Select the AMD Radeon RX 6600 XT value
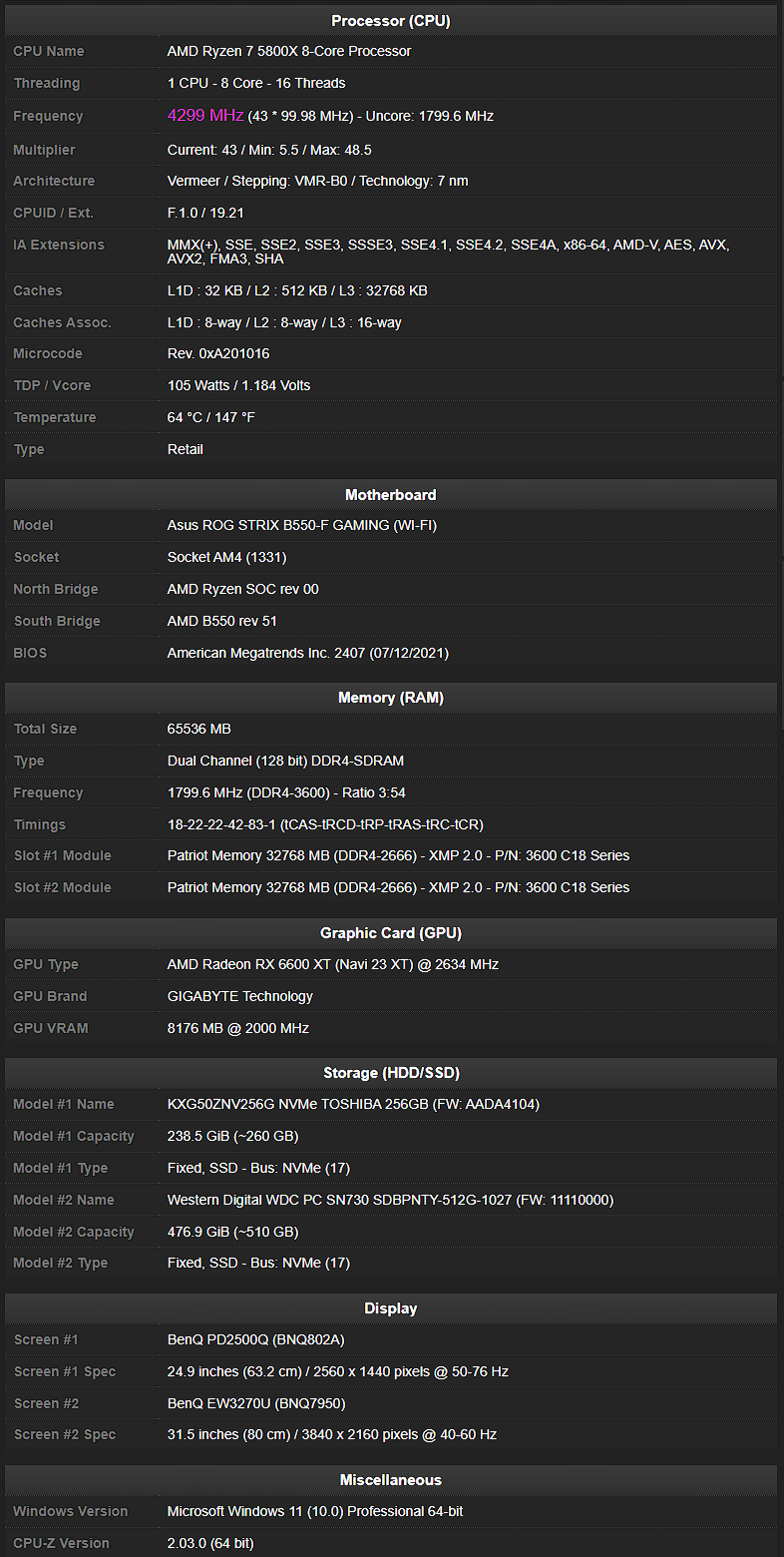Viewport: 784px width, 1557px height. tap(333, 964)
